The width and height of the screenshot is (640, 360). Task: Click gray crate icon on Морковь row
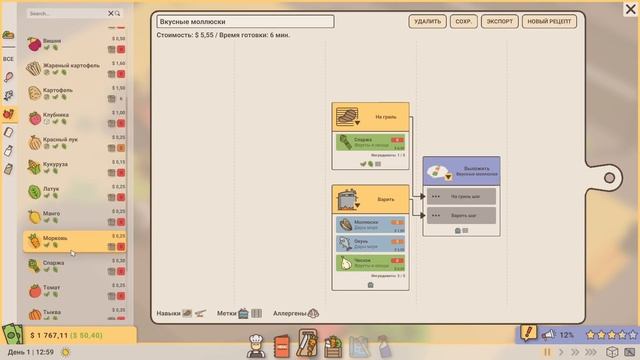pos(111,247)
